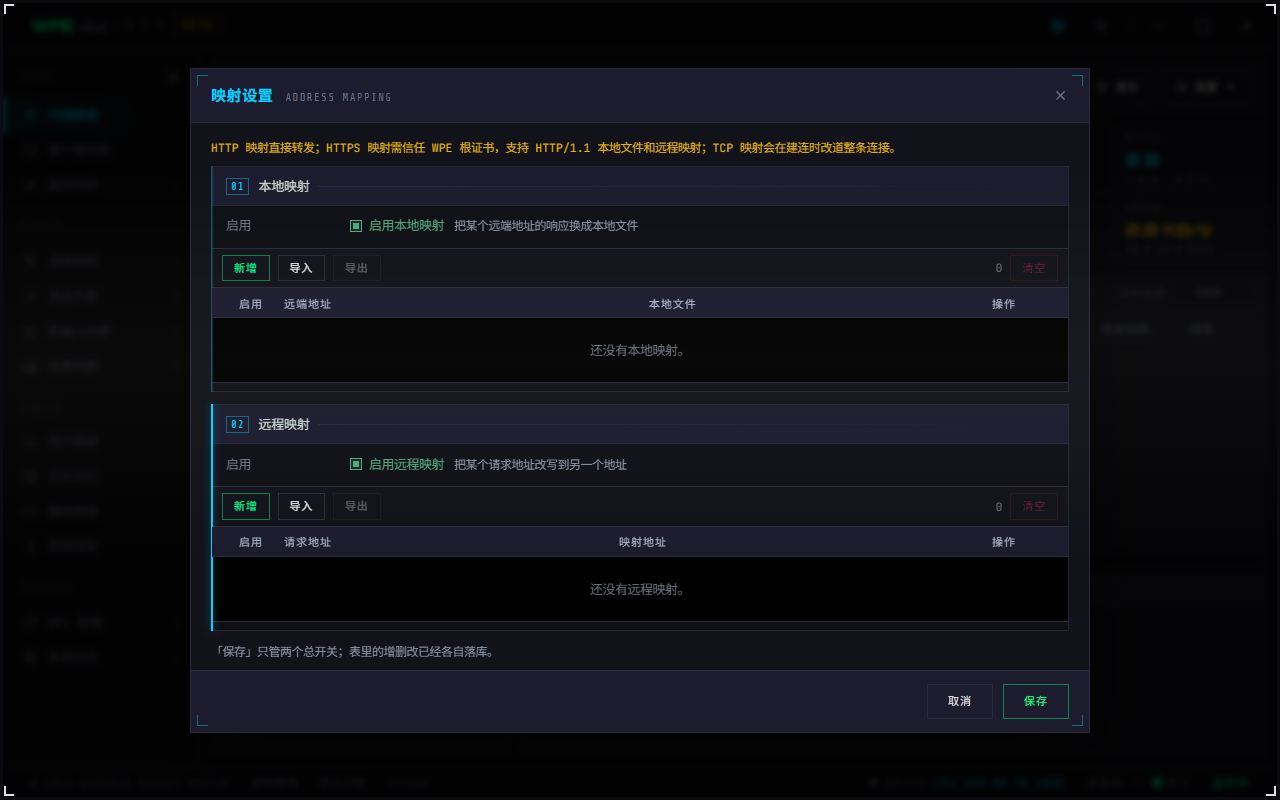Image resolution: width=1280 pixels, height=800 pixels.
Task: Click the 把某个远端地址的响应换成本地文件 description
Action: pos(546,226)
